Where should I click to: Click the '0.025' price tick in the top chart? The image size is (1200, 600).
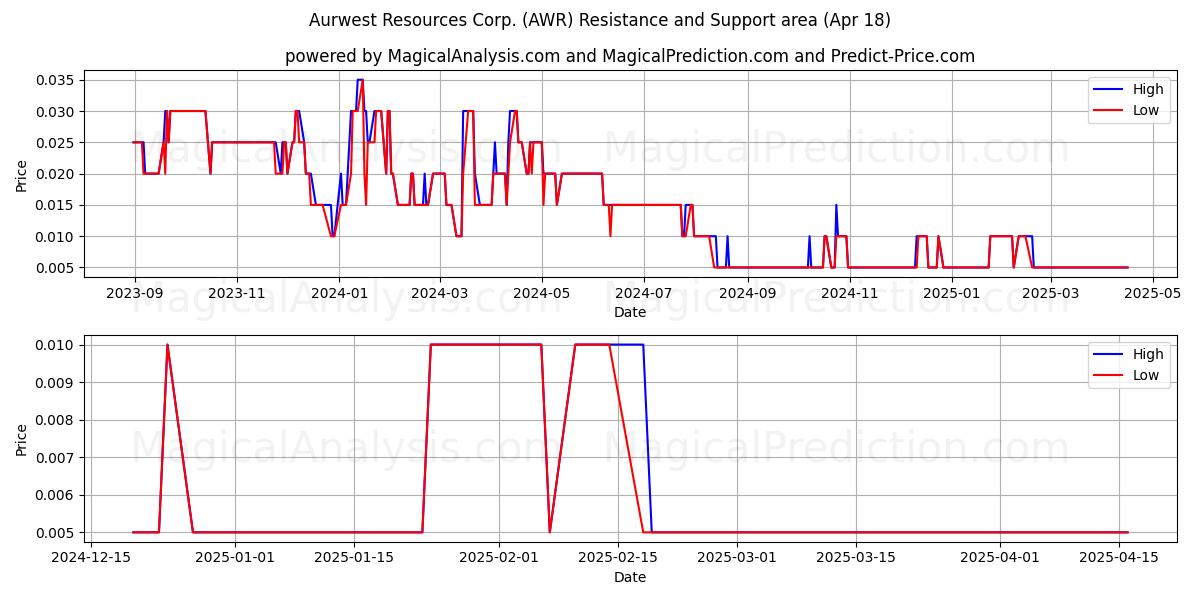57,143
